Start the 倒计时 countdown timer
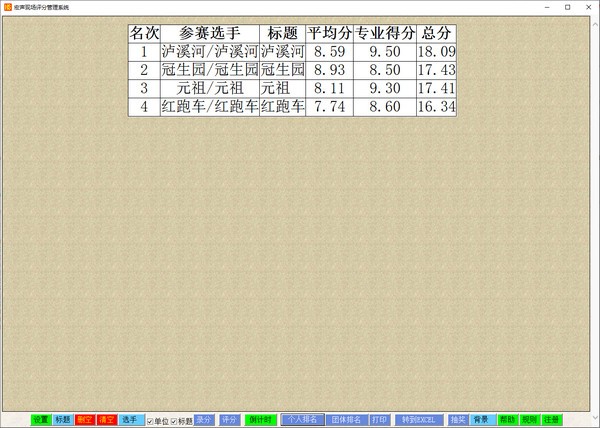Viewport: 600px width, 428px height. pos(260,420)
